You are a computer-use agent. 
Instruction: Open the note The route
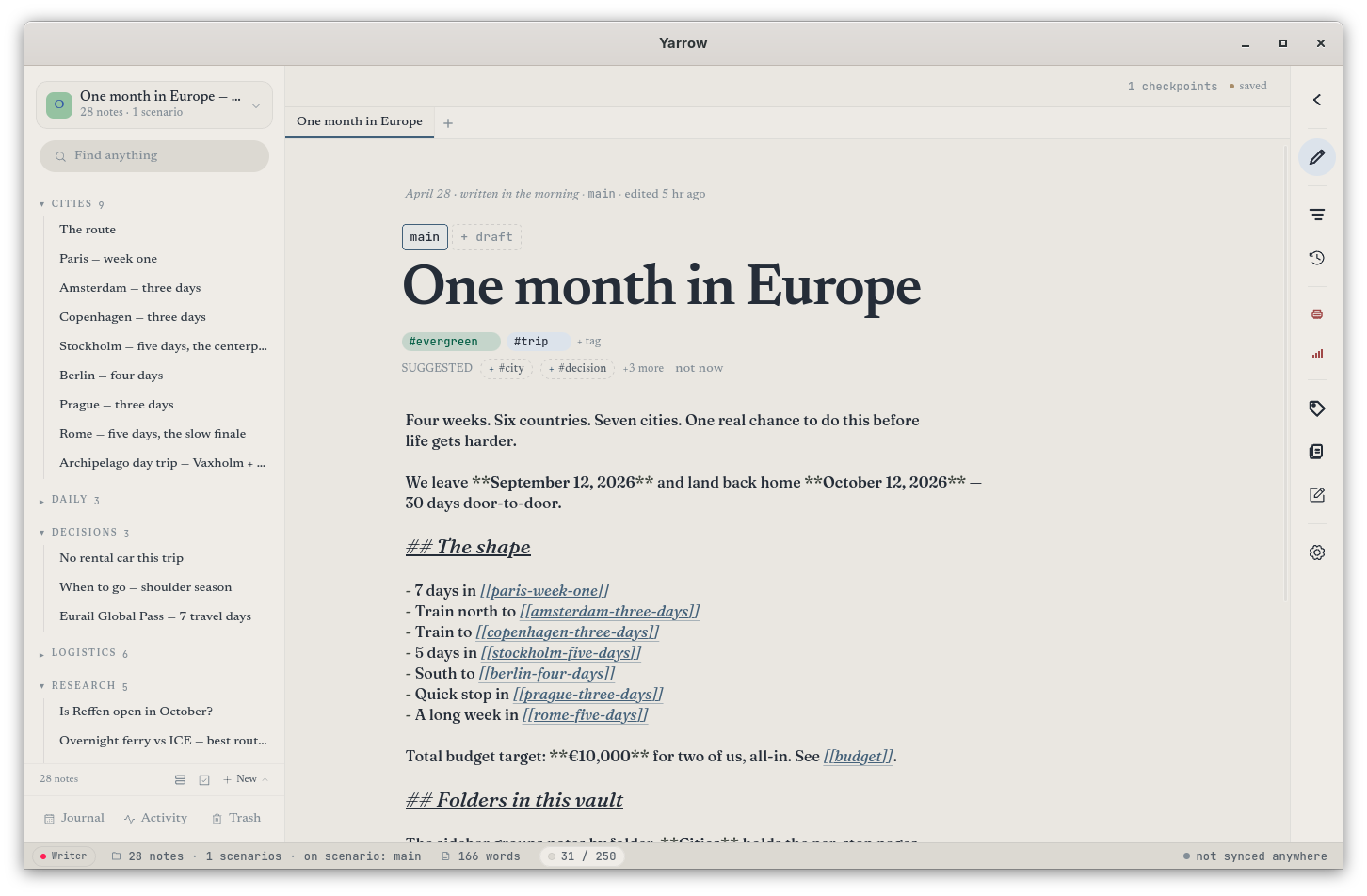pyautogui.click(x=88, y=230)
